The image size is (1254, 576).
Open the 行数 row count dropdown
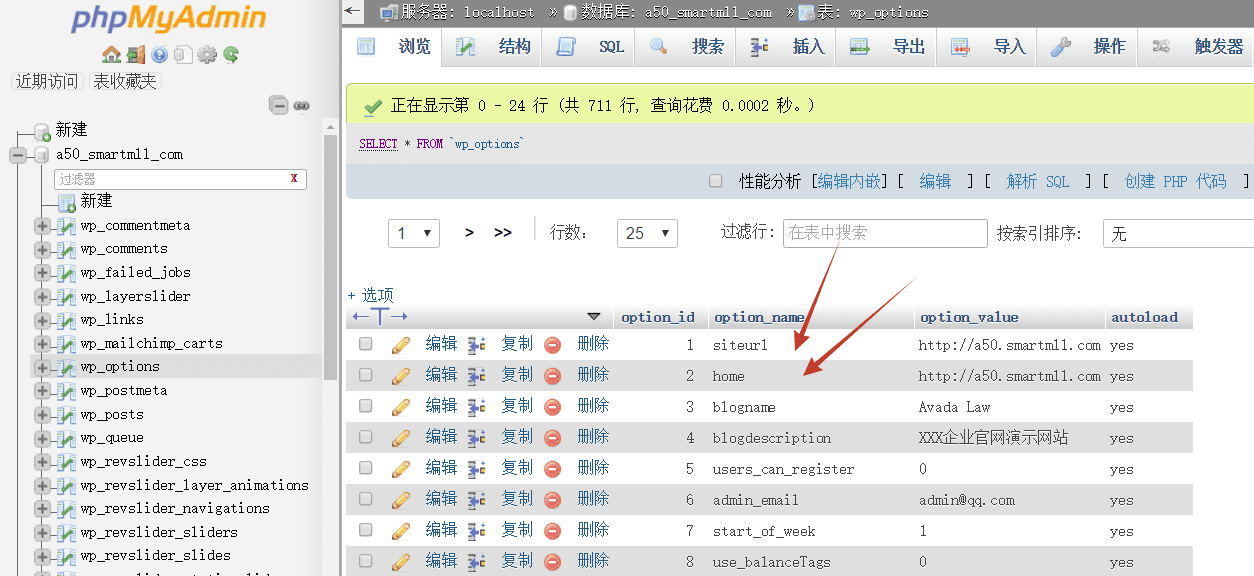[x=647, y=233]
